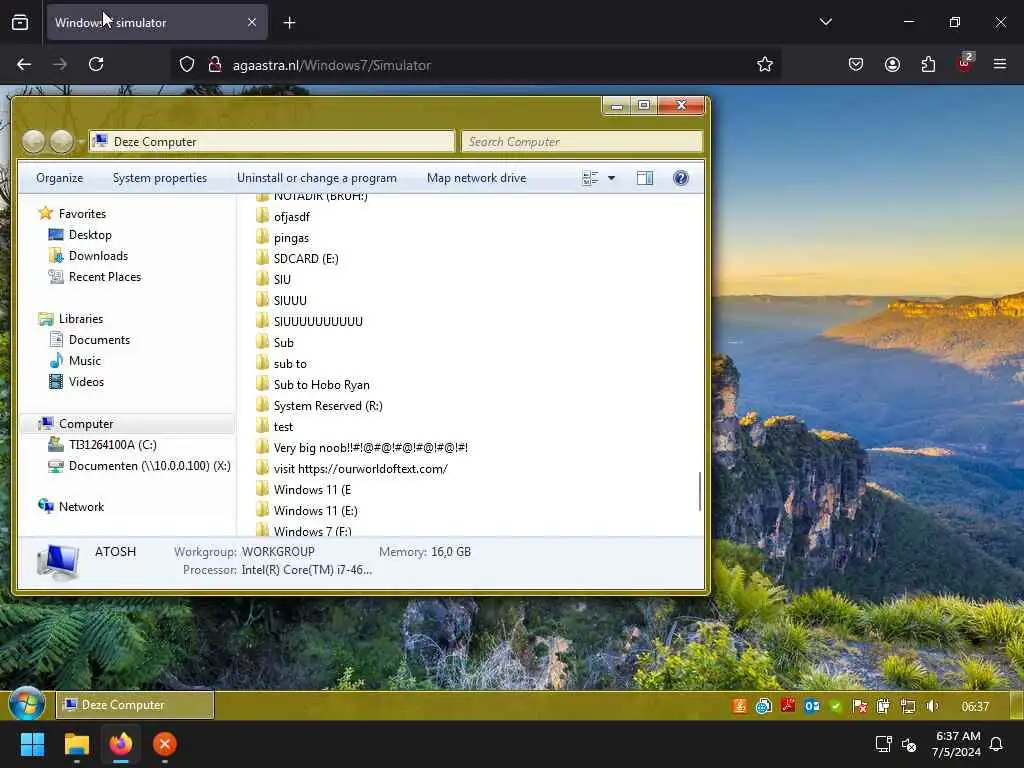Viewport: 1024px width, 768px height.
Task: Toggle the preview pane icon
Action: pyautogui.click(x=645, y=178)
